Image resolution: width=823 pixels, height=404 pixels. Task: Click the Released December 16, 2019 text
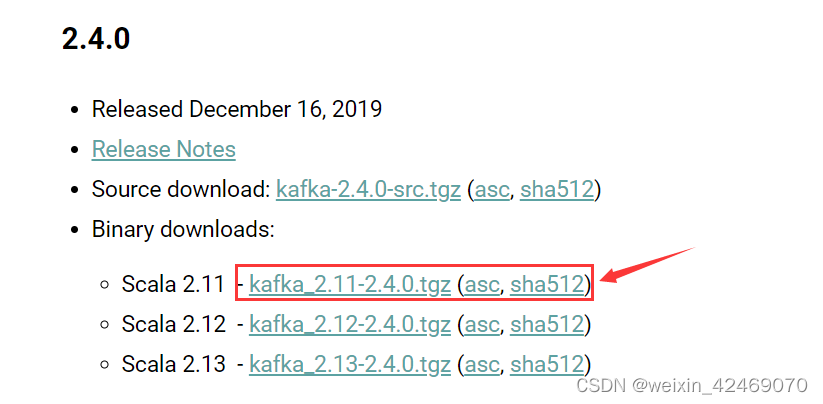237,110
